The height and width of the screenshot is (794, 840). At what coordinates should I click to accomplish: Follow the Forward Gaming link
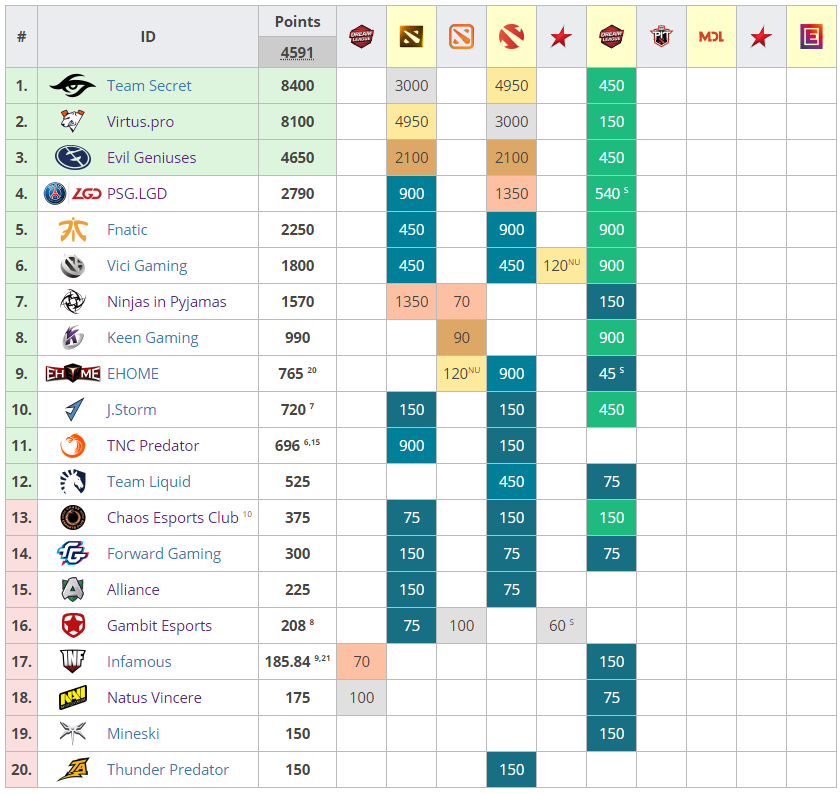tap(164, 553)
